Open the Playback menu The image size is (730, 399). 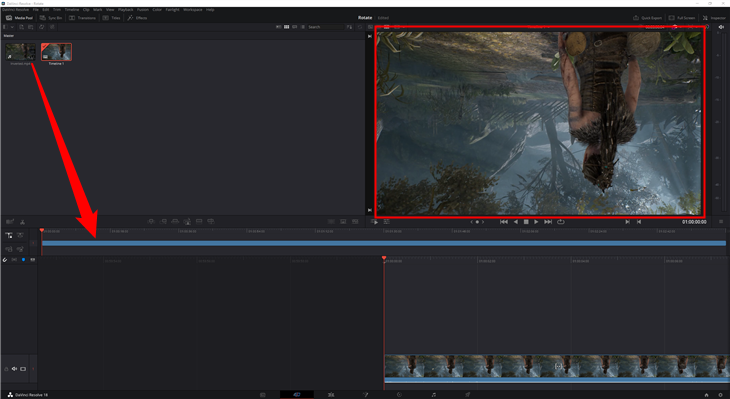pyautogui.click(x=126, y=9)
